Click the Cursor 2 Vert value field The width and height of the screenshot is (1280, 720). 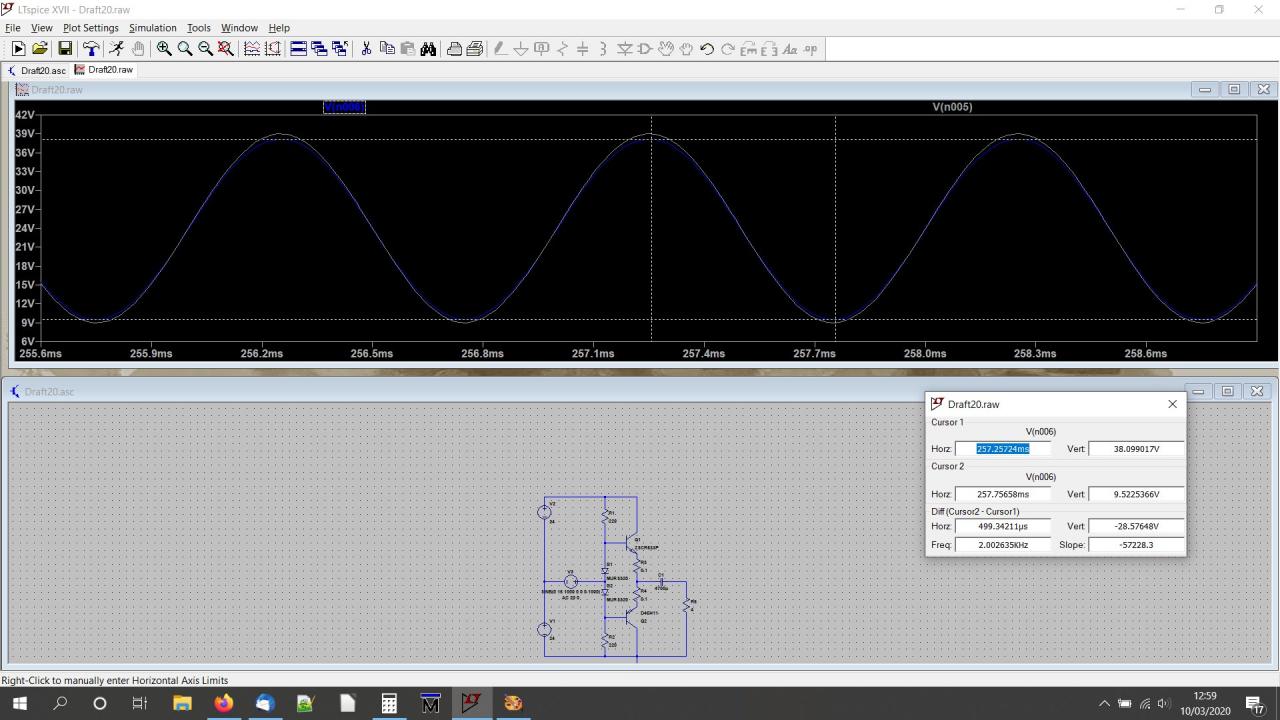1136,494
